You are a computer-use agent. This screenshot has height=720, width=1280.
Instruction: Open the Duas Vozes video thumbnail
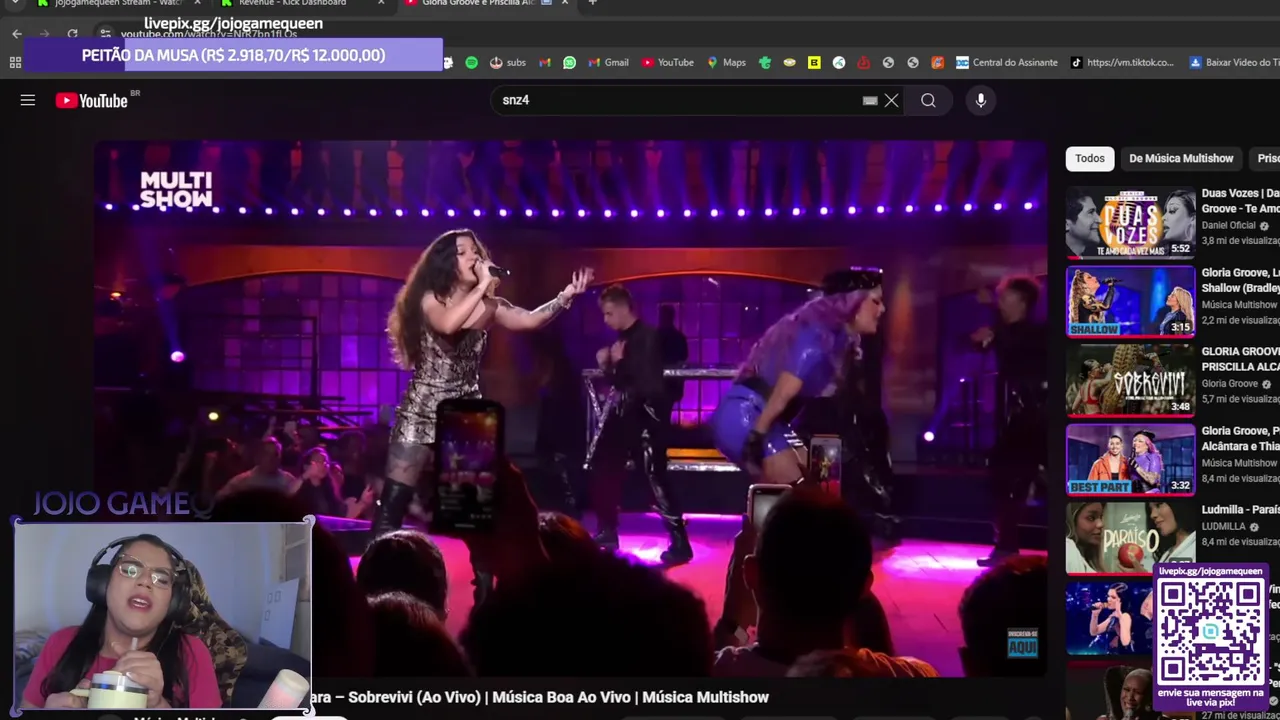1130,222
